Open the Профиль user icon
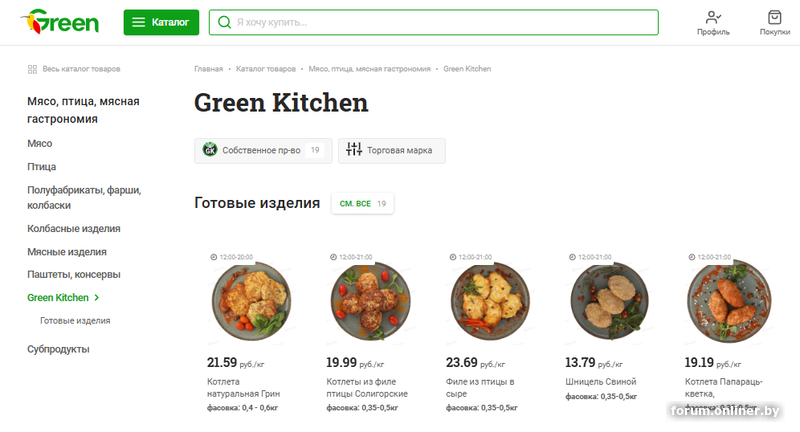The width and height of the screenshot is (800, 432). (713, 17)
